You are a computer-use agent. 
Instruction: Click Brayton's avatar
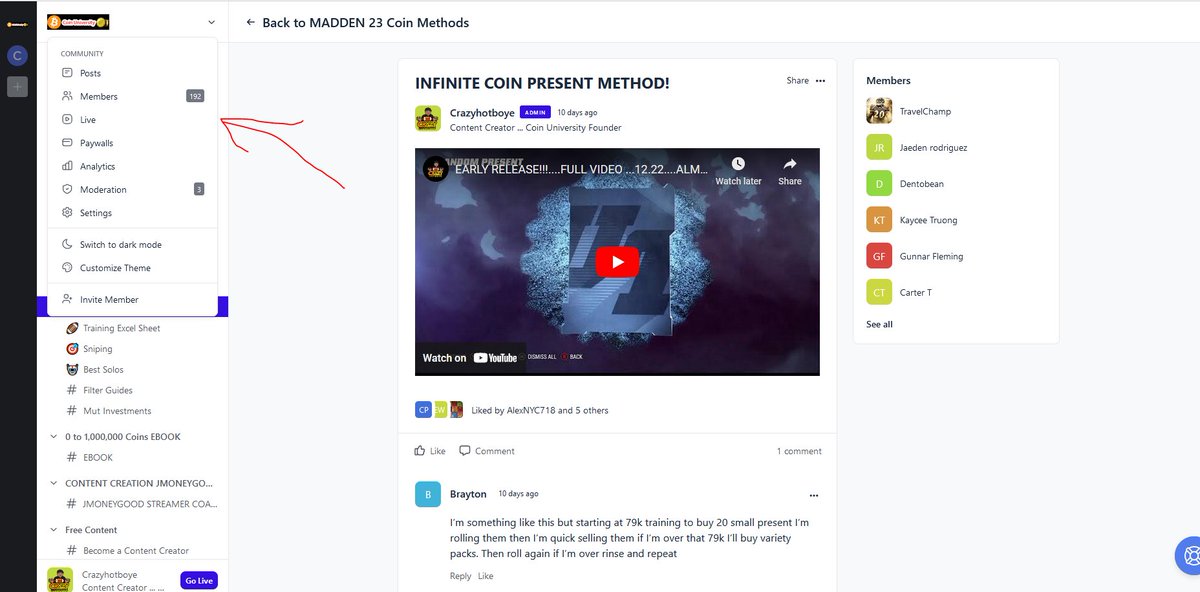[x=427, y=494]
